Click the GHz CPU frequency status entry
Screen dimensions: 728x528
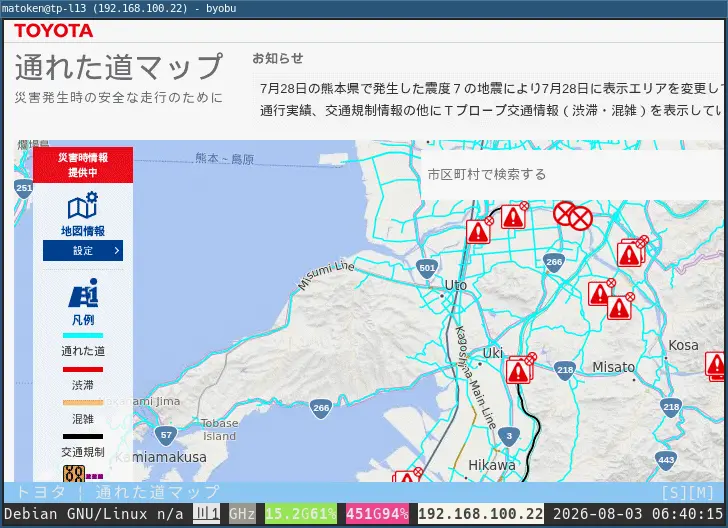[x=241, y=514]
